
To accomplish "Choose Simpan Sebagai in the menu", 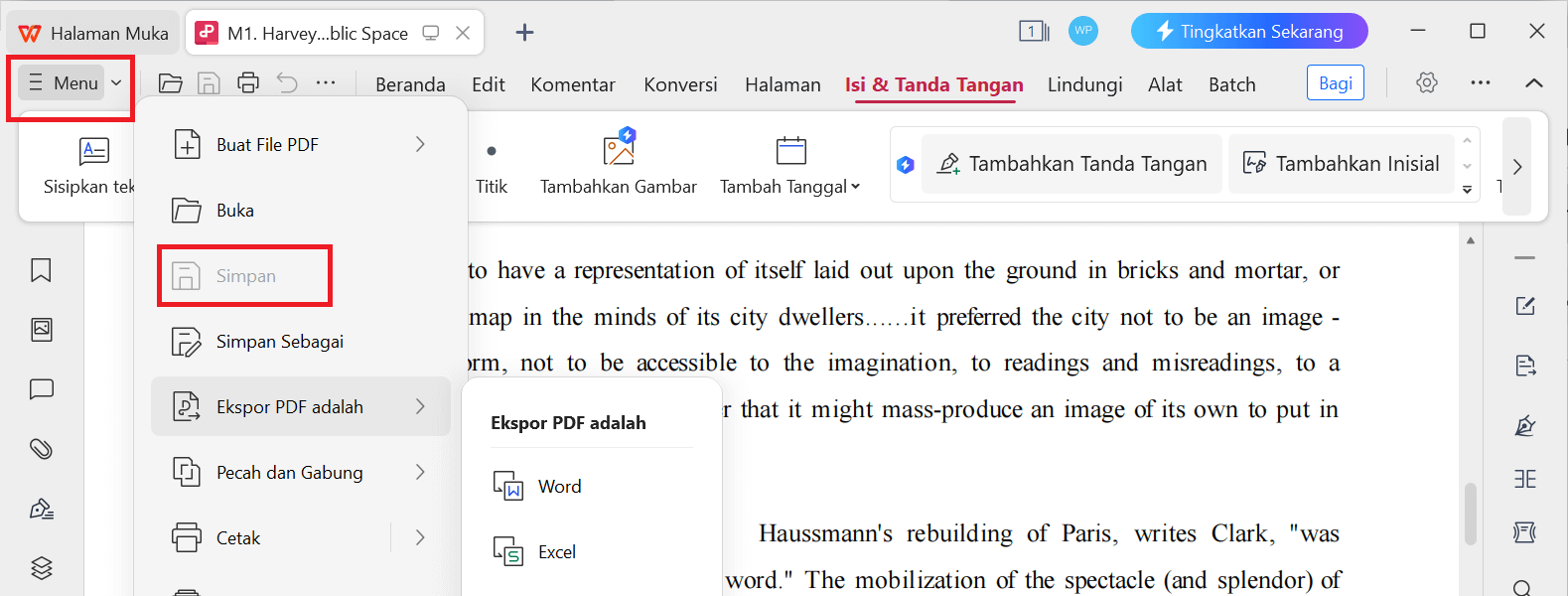I will click(x=301, y=341).
